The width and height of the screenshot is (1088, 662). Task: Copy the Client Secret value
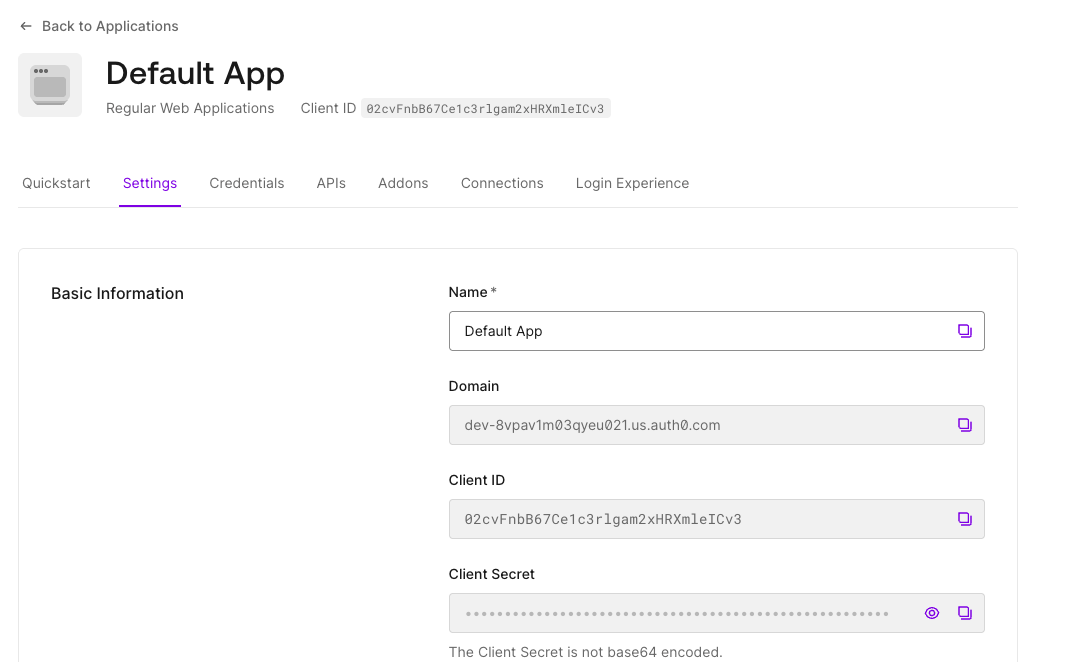coord(964,613)
